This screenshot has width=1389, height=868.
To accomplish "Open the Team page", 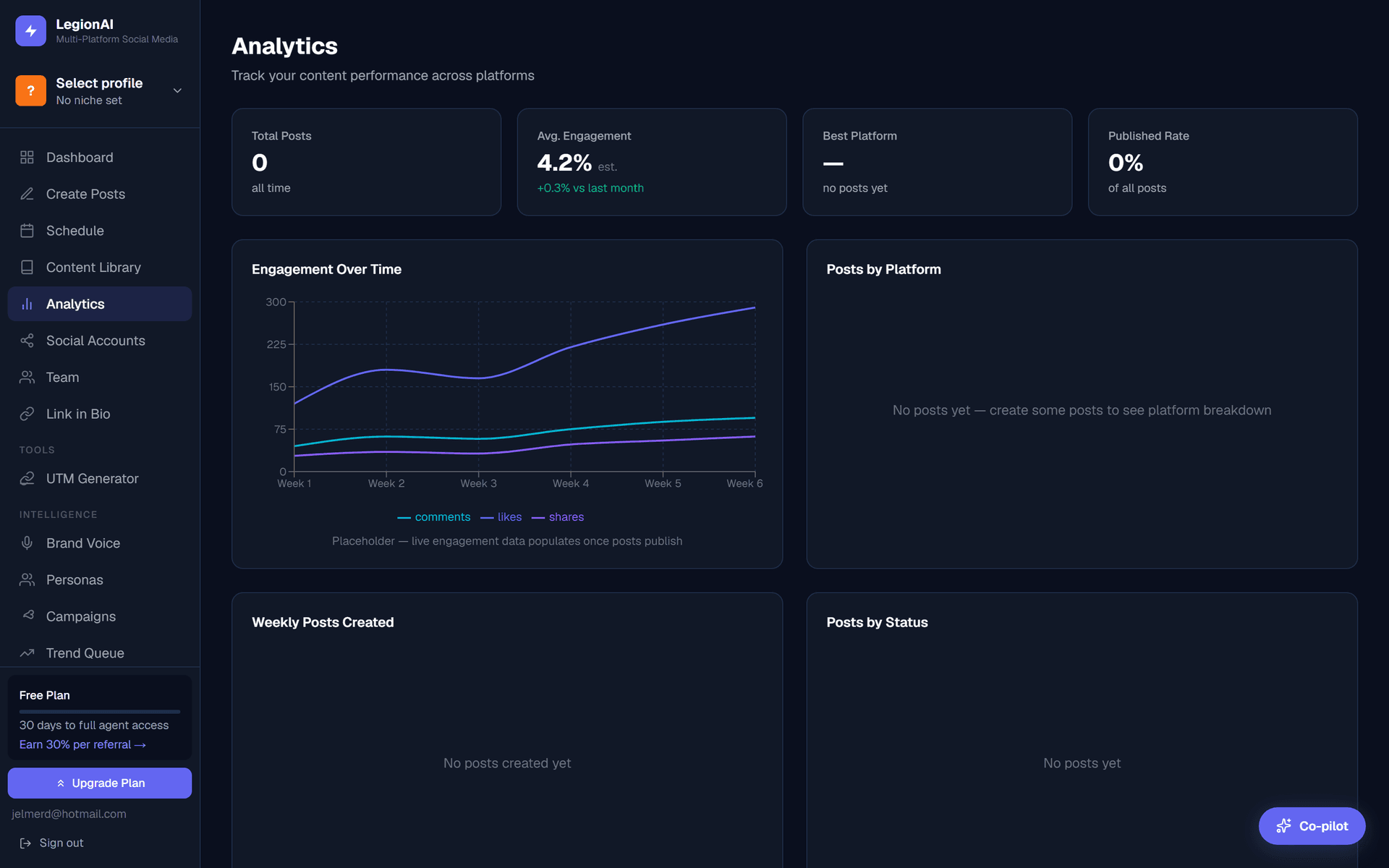I will (x=100, y=377).
